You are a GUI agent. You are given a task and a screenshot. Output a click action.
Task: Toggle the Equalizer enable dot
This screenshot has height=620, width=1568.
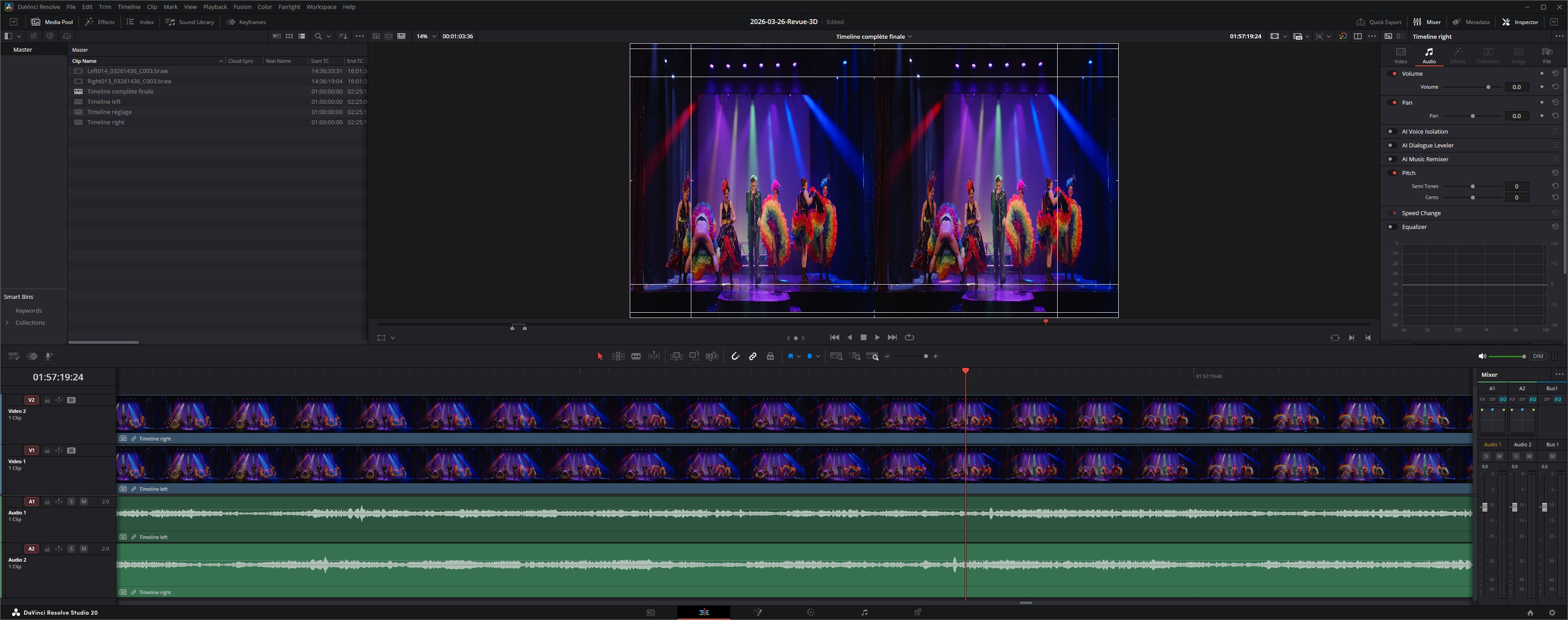point(1390,227)
